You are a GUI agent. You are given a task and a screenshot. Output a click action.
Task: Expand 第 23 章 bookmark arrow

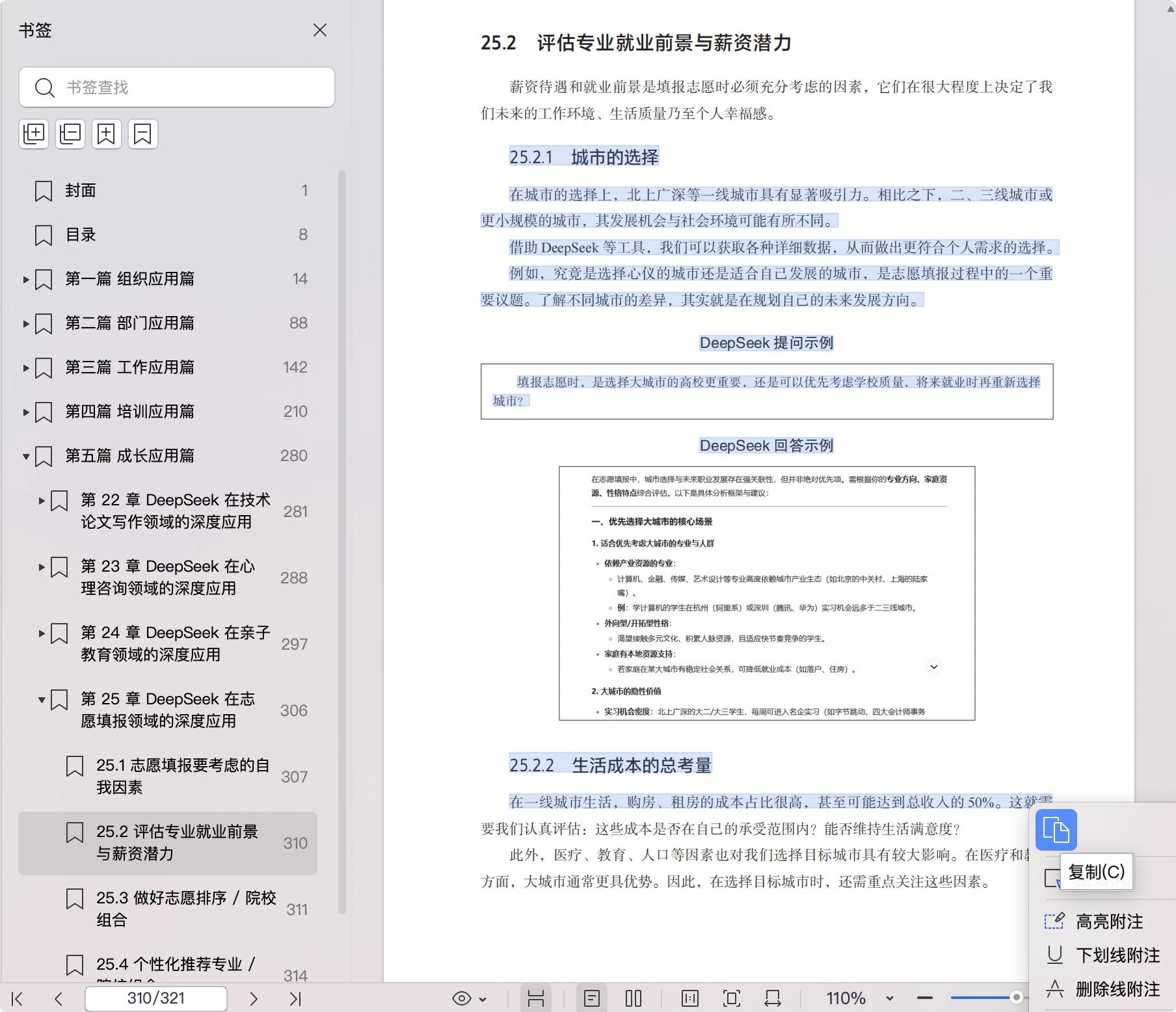pyautogui.click(x=42, y=567)
